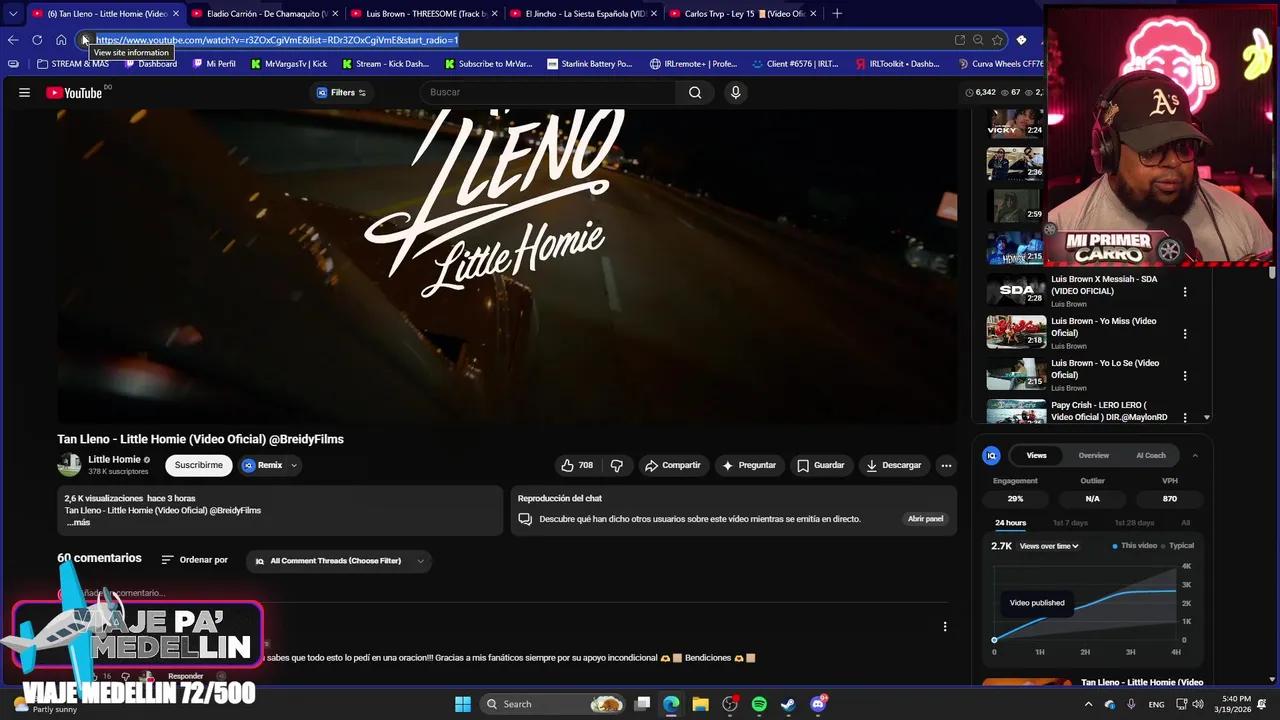Share the video via Compartir
This screenshot has width=1280, height=720.
[672, 465]
